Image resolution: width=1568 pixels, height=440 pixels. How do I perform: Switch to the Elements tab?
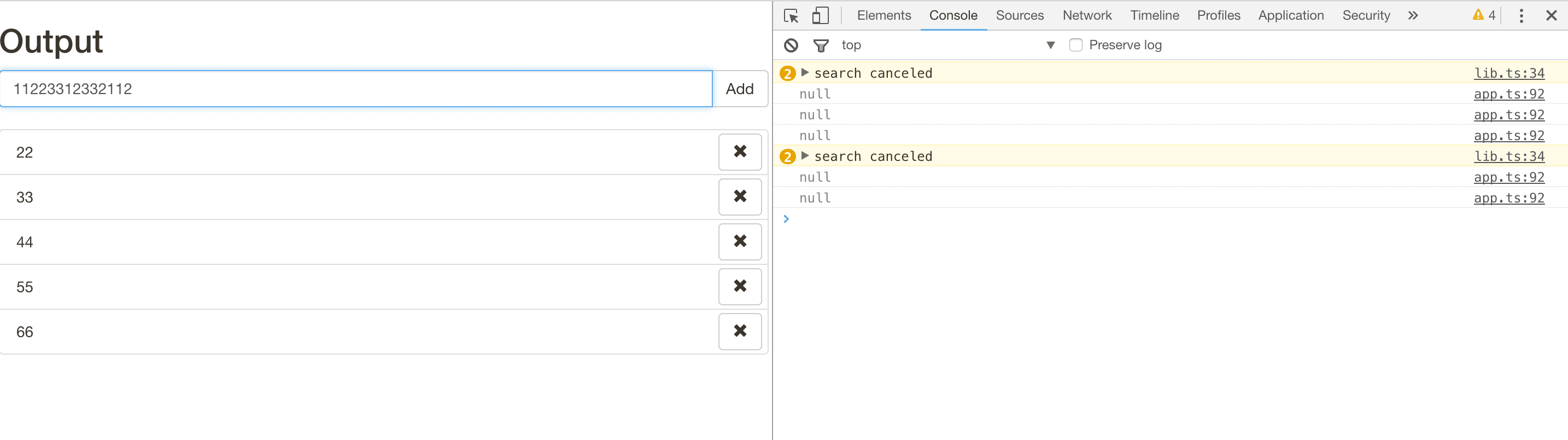(884, 16)
